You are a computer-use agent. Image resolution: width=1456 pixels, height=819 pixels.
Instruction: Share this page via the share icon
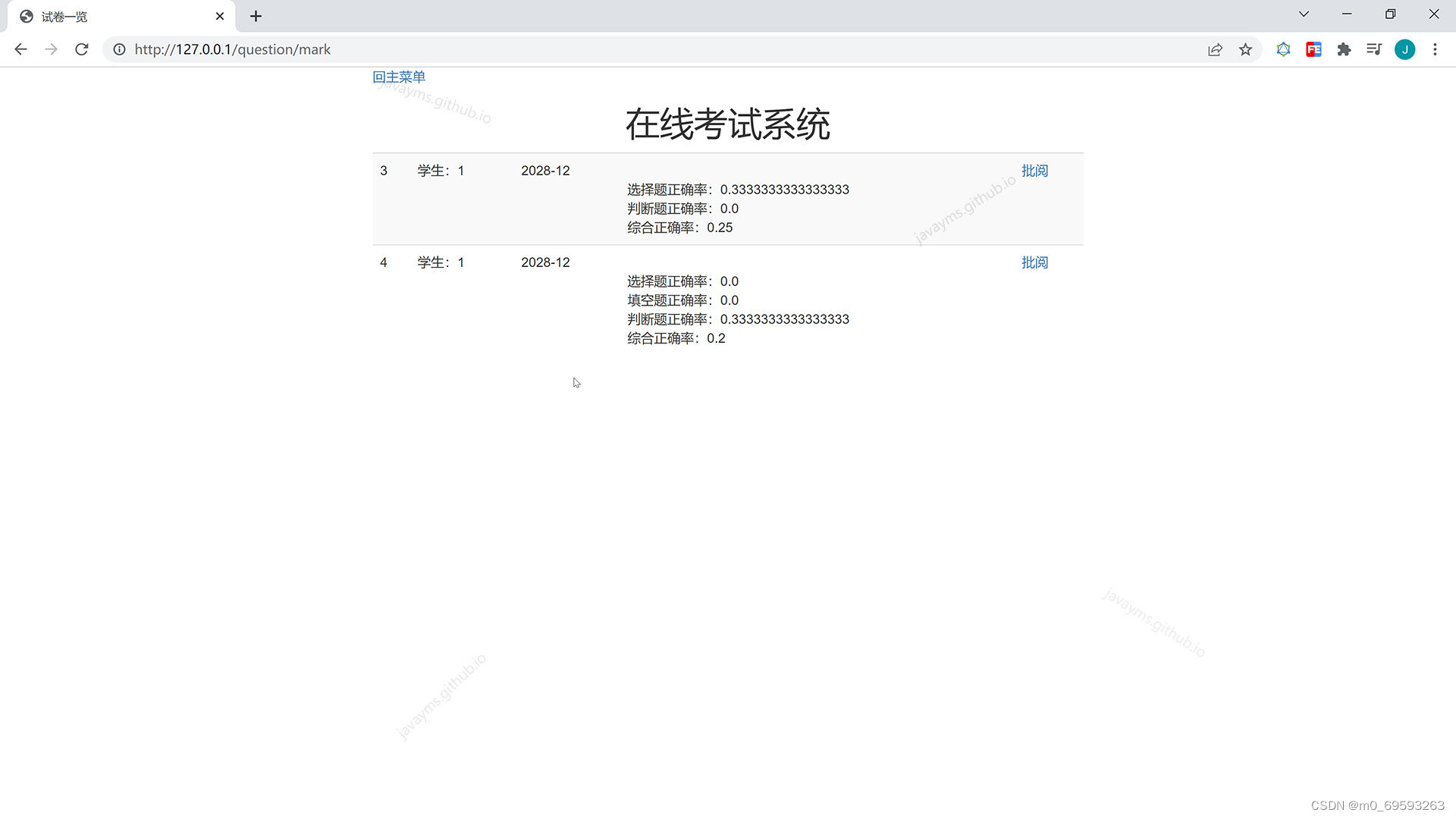point(1215,49)
